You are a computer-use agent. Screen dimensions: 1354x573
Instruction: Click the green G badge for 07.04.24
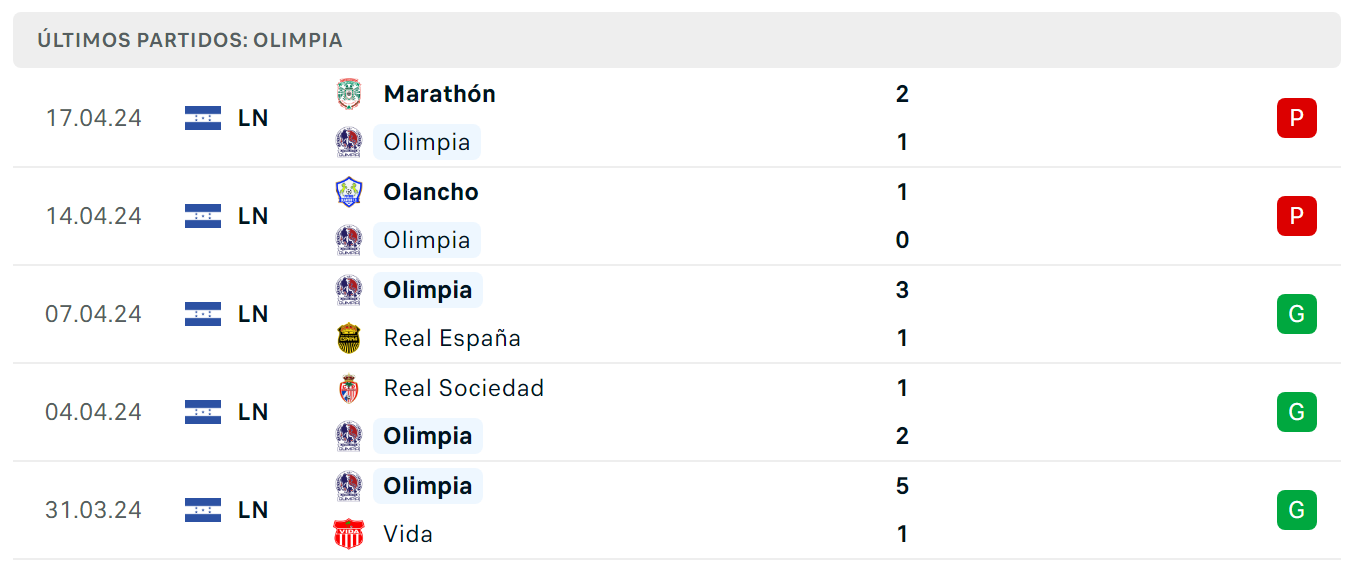point(1297,314)
